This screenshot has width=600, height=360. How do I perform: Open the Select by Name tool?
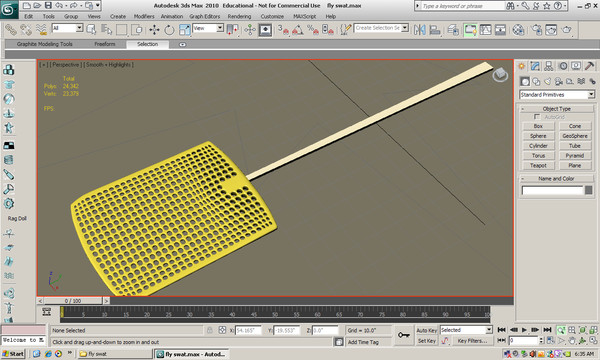106,29
